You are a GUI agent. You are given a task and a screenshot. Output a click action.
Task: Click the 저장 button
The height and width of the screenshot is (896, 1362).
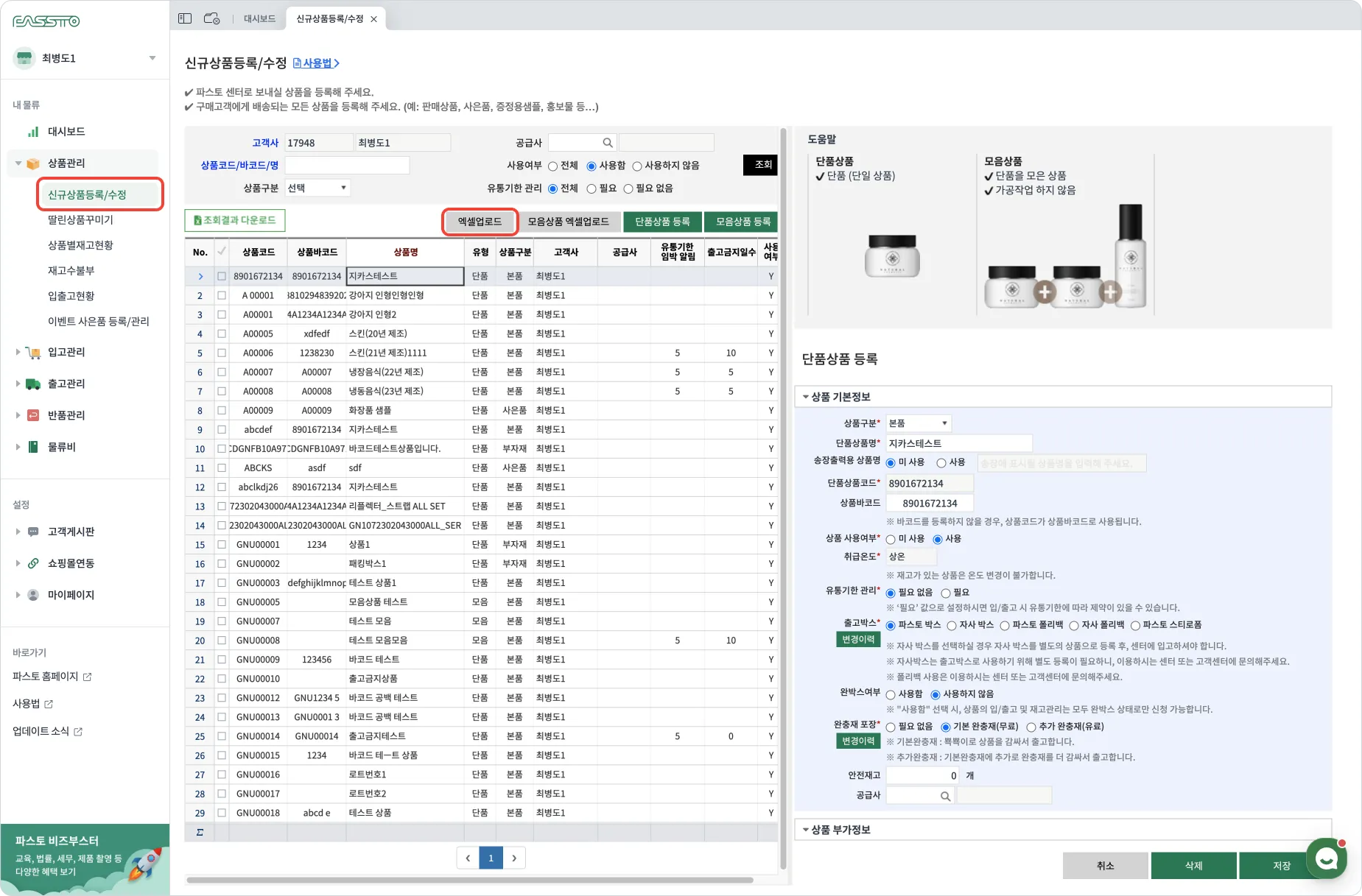tap(1282, 866)
